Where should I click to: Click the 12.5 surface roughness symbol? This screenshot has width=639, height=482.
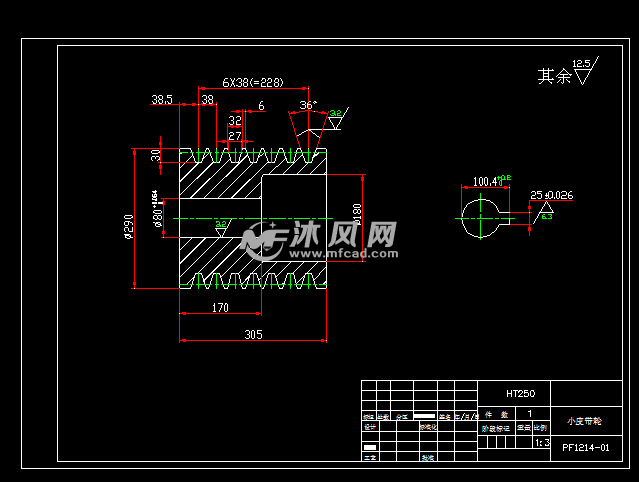[583, 71]
